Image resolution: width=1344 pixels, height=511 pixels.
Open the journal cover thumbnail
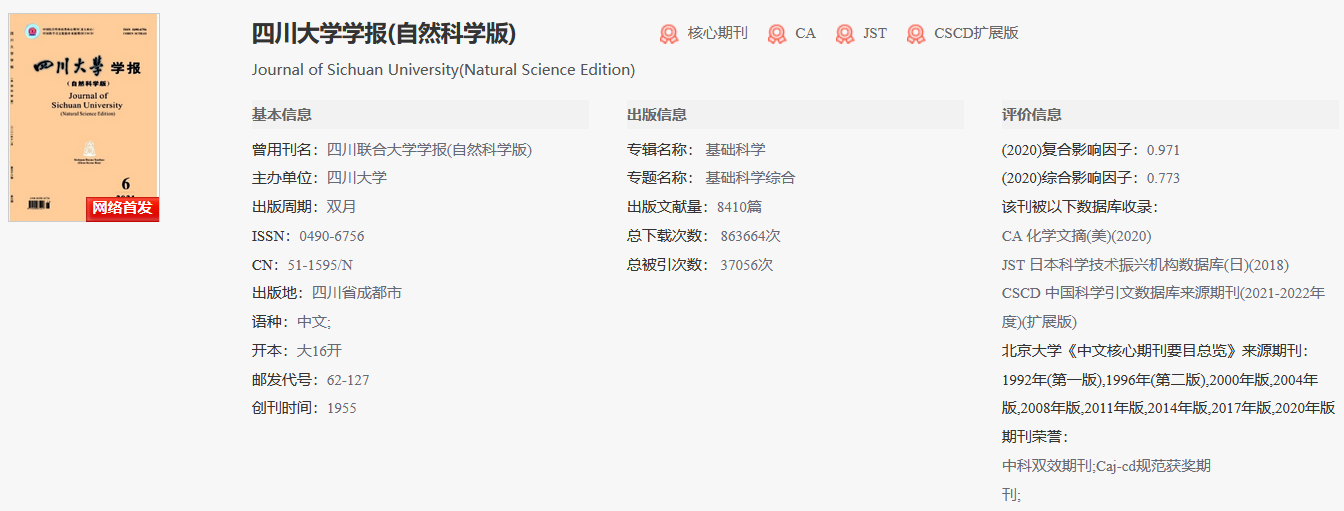point(84,117)
